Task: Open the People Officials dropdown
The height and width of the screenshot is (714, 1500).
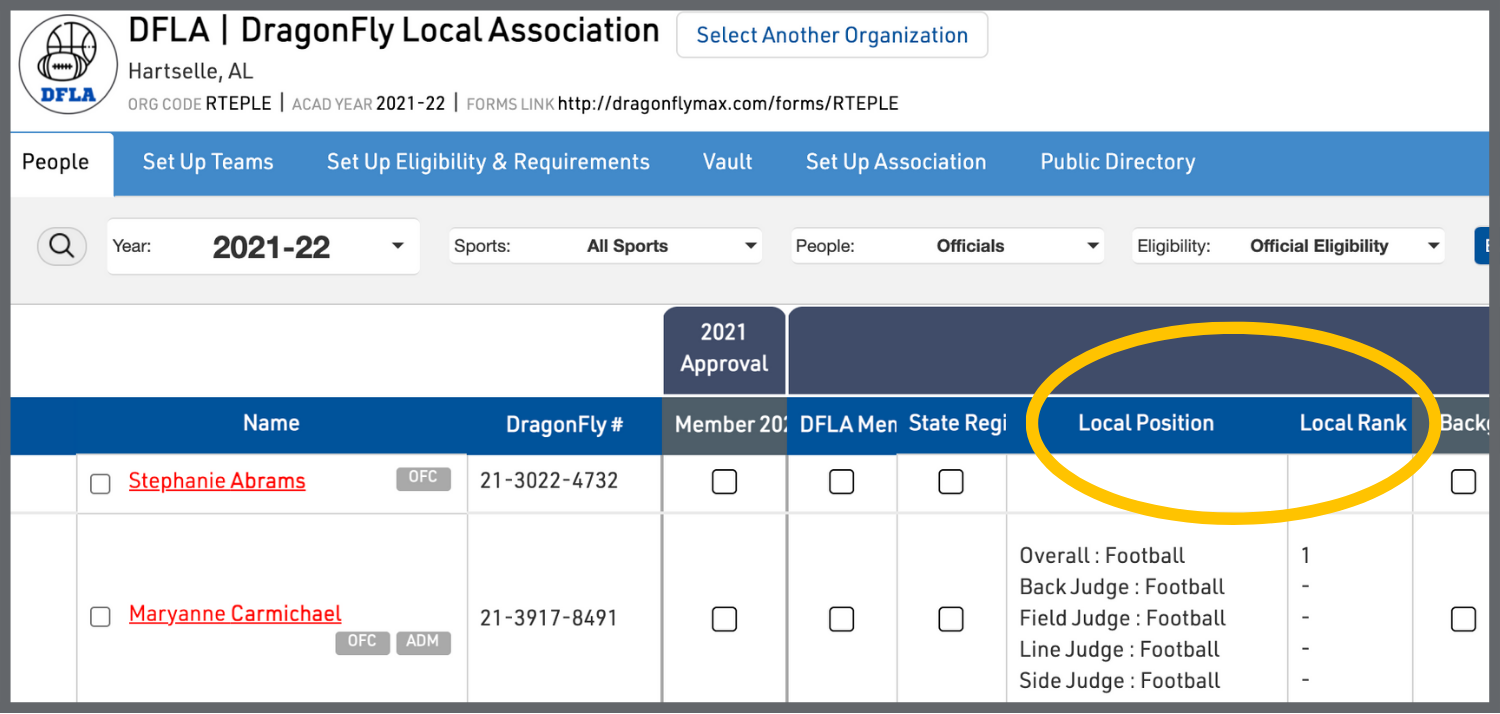Action: coord(947,246)
